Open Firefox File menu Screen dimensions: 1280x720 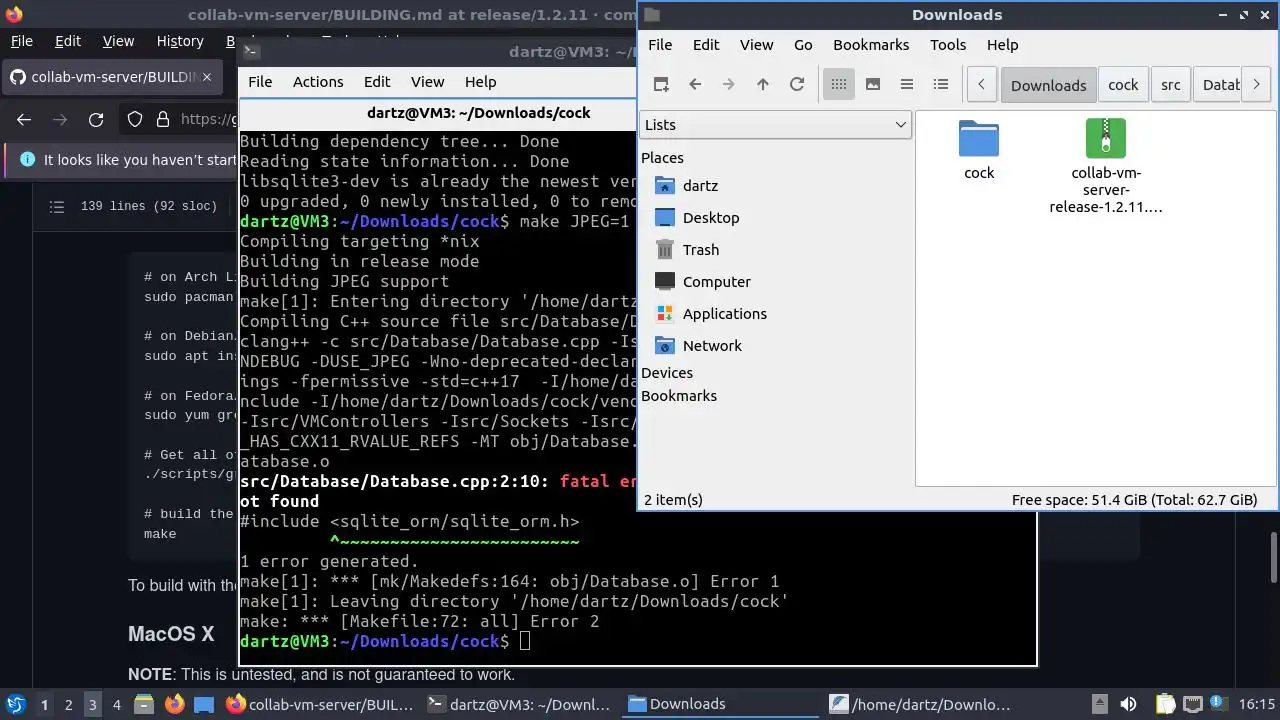21,41
